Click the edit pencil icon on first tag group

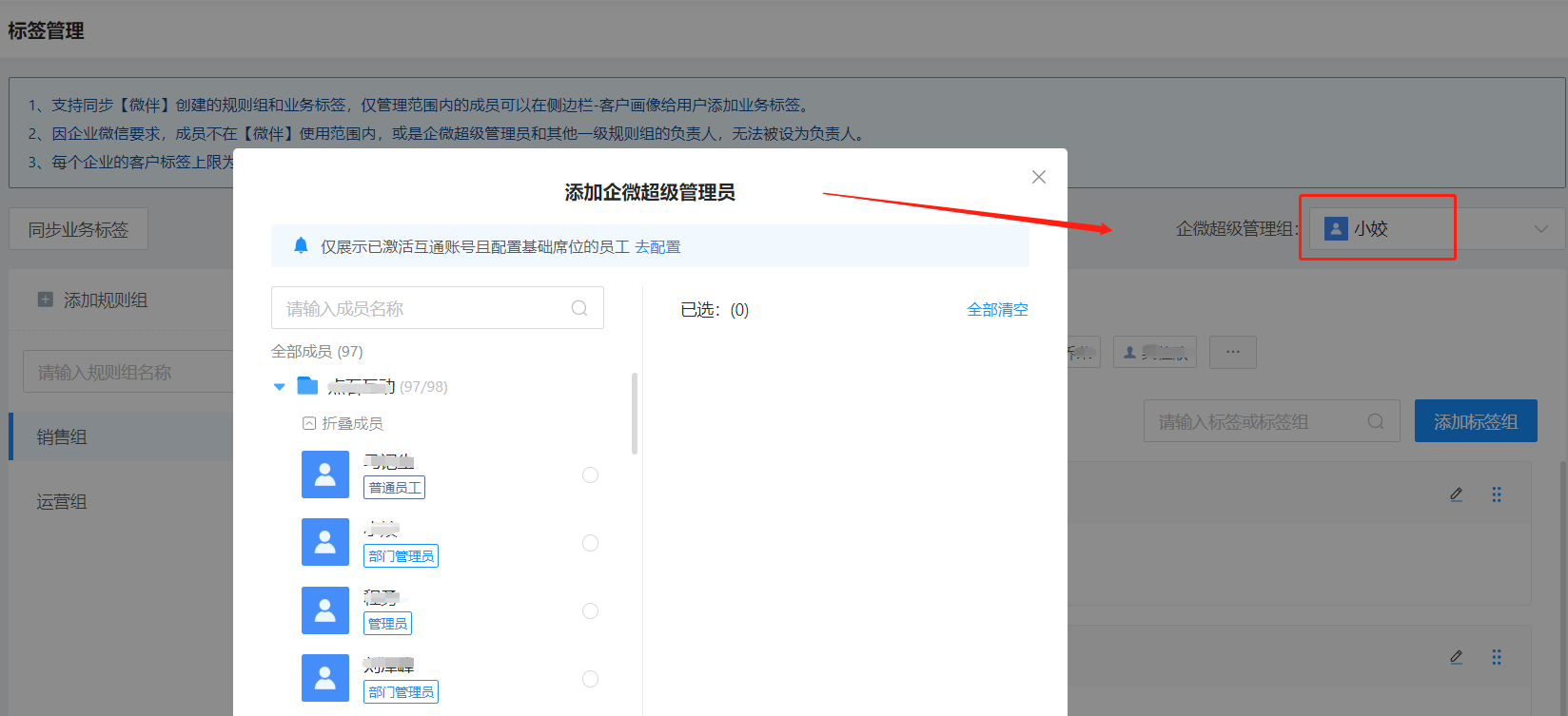[x=1456, y=494]
